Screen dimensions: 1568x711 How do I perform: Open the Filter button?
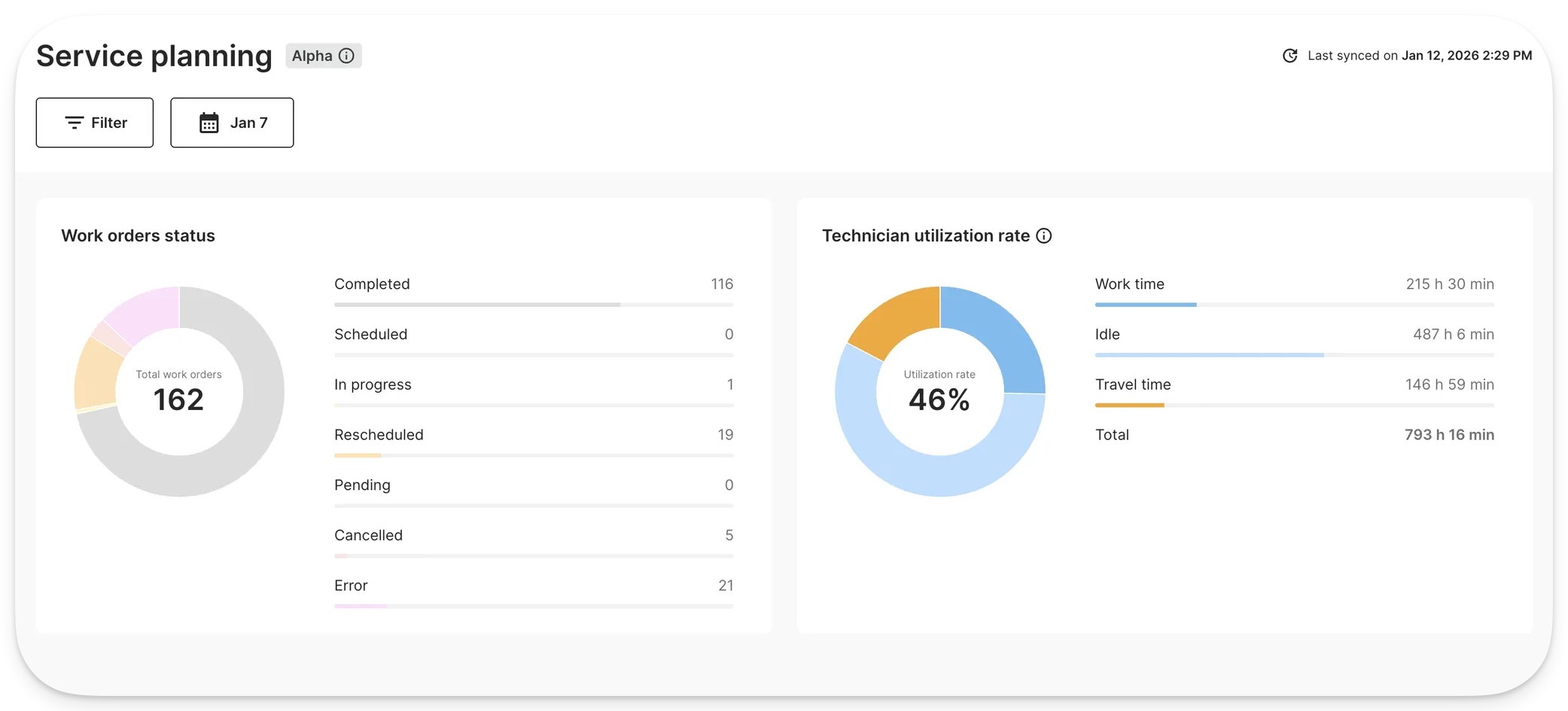coord(95,123)
